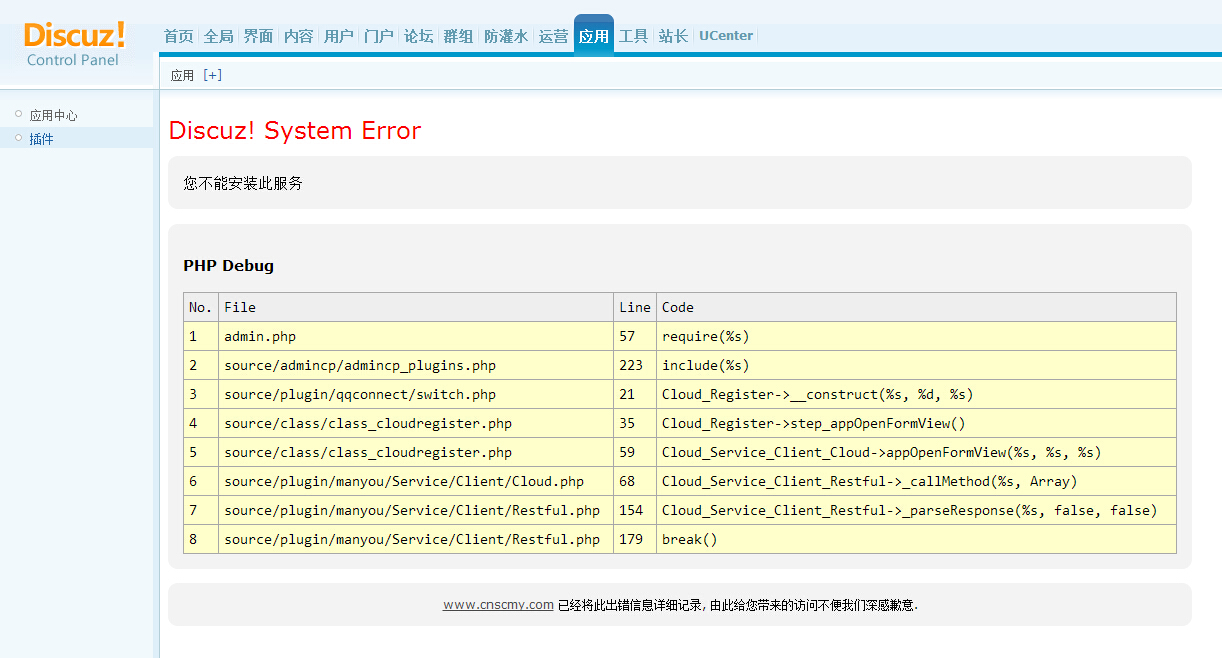Open the 首页 tab
The width and height of the screenshot is (1222, 658).
pos(178,36)
